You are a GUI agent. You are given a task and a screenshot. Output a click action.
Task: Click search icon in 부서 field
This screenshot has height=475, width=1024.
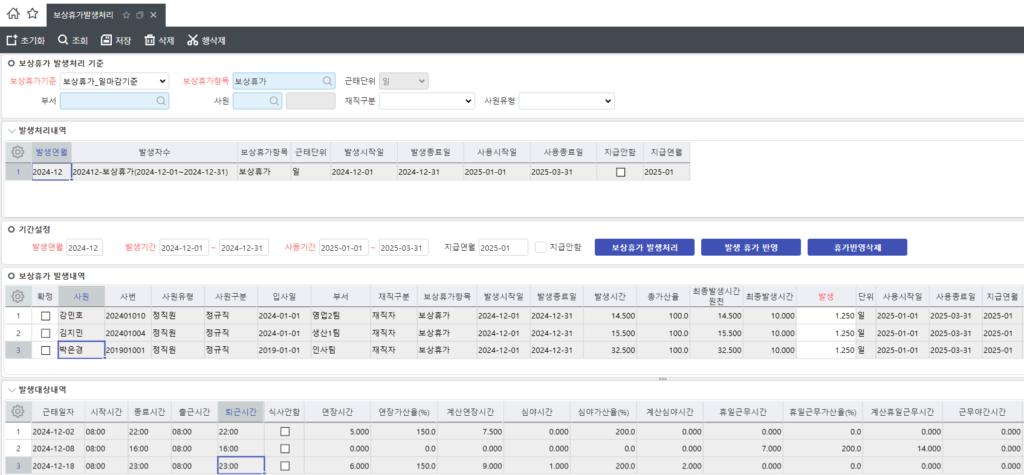coord(161,101)
